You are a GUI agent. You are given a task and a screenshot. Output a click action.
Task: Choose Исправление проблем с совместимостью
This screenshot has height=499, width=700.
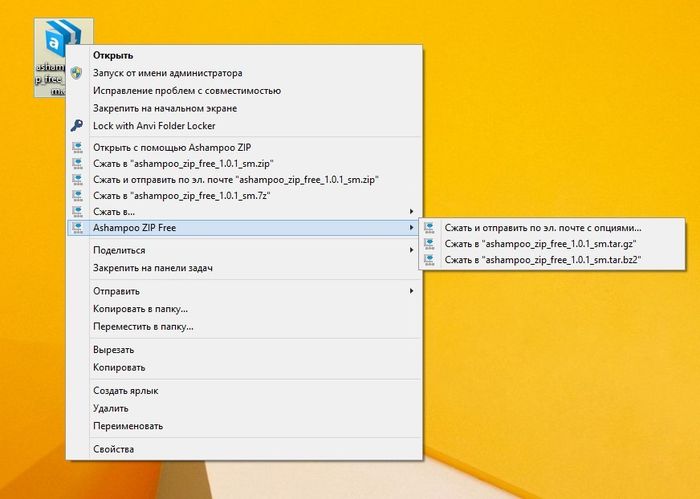(186, 91)
